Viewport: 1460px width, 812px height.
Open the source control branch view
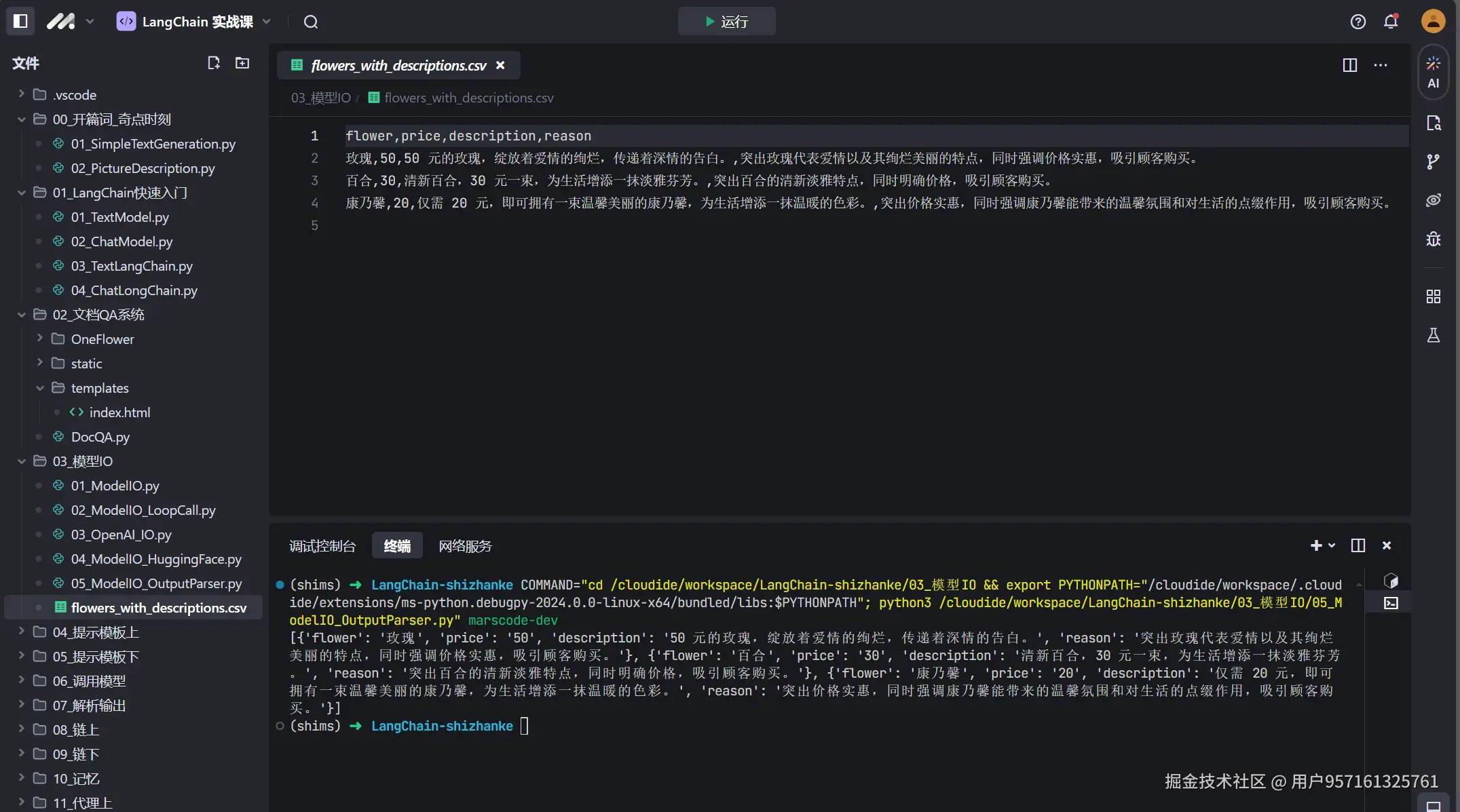[1434, 161]
